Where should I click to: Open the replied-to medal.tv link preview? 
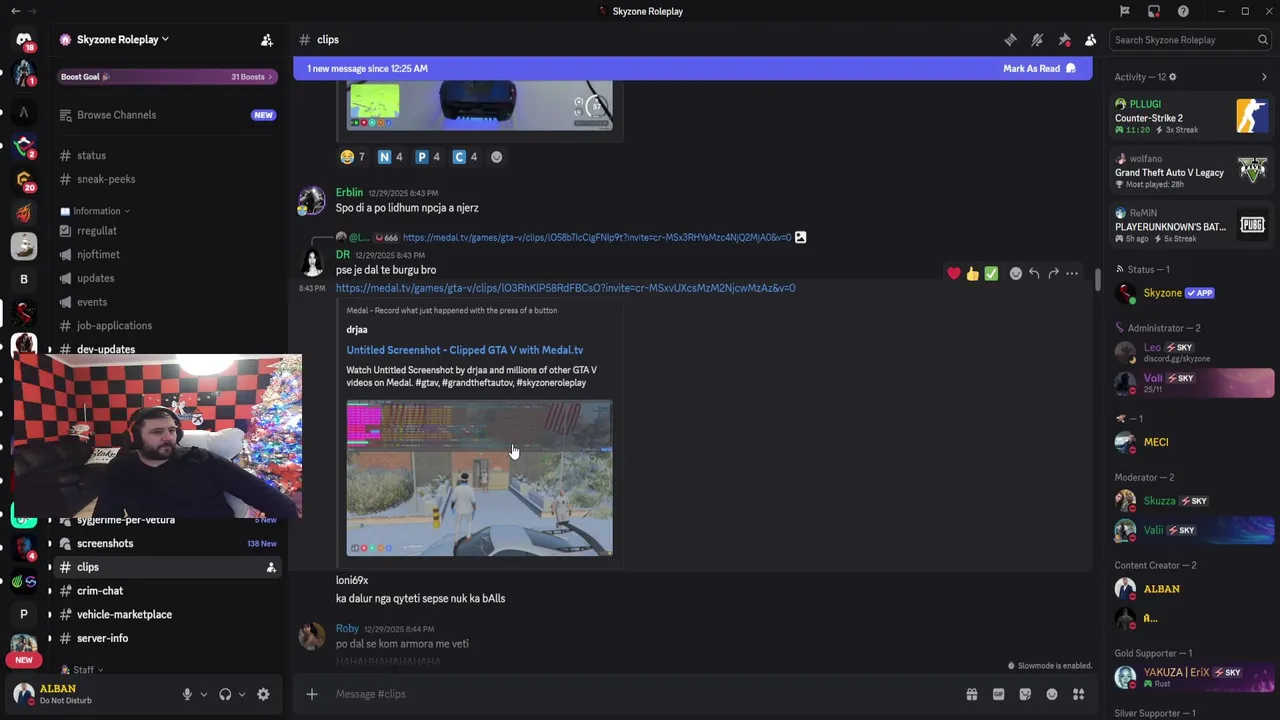tap(597, 238)
